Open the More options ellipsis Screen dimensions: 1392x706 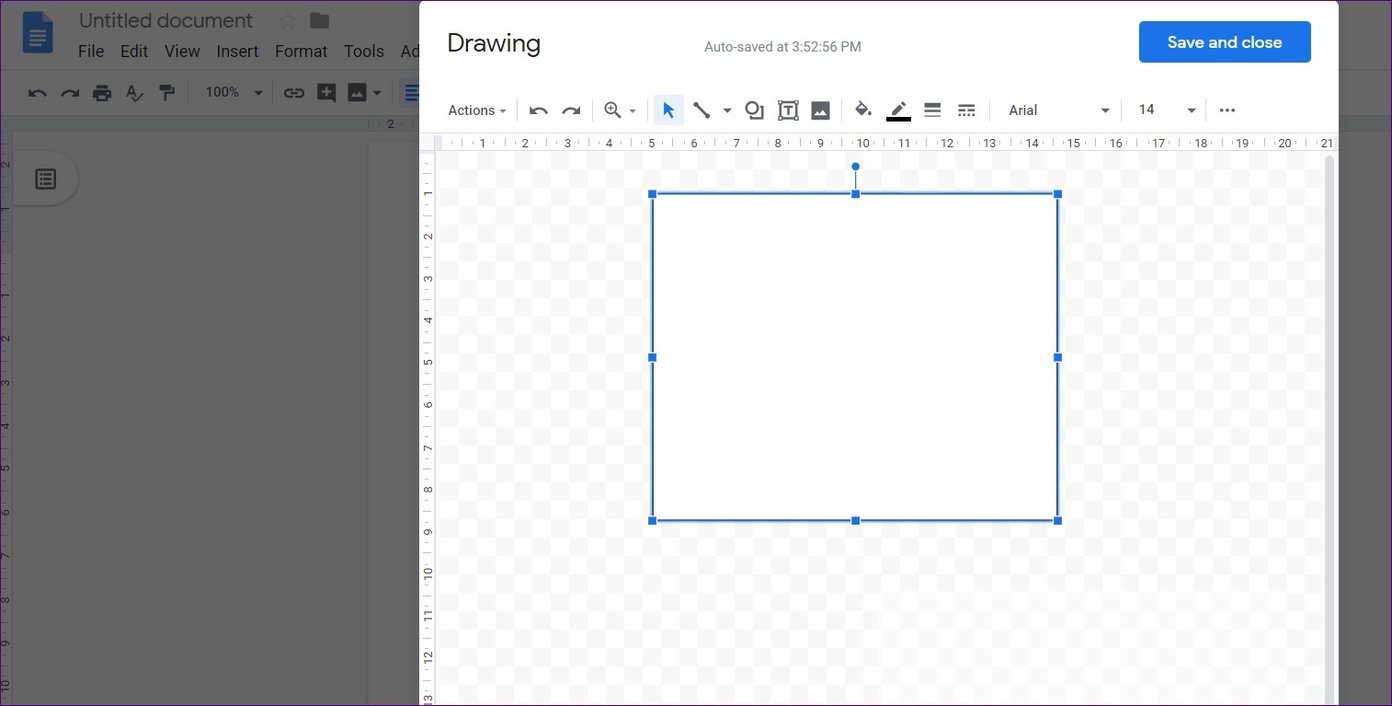tap(1227, 110)
